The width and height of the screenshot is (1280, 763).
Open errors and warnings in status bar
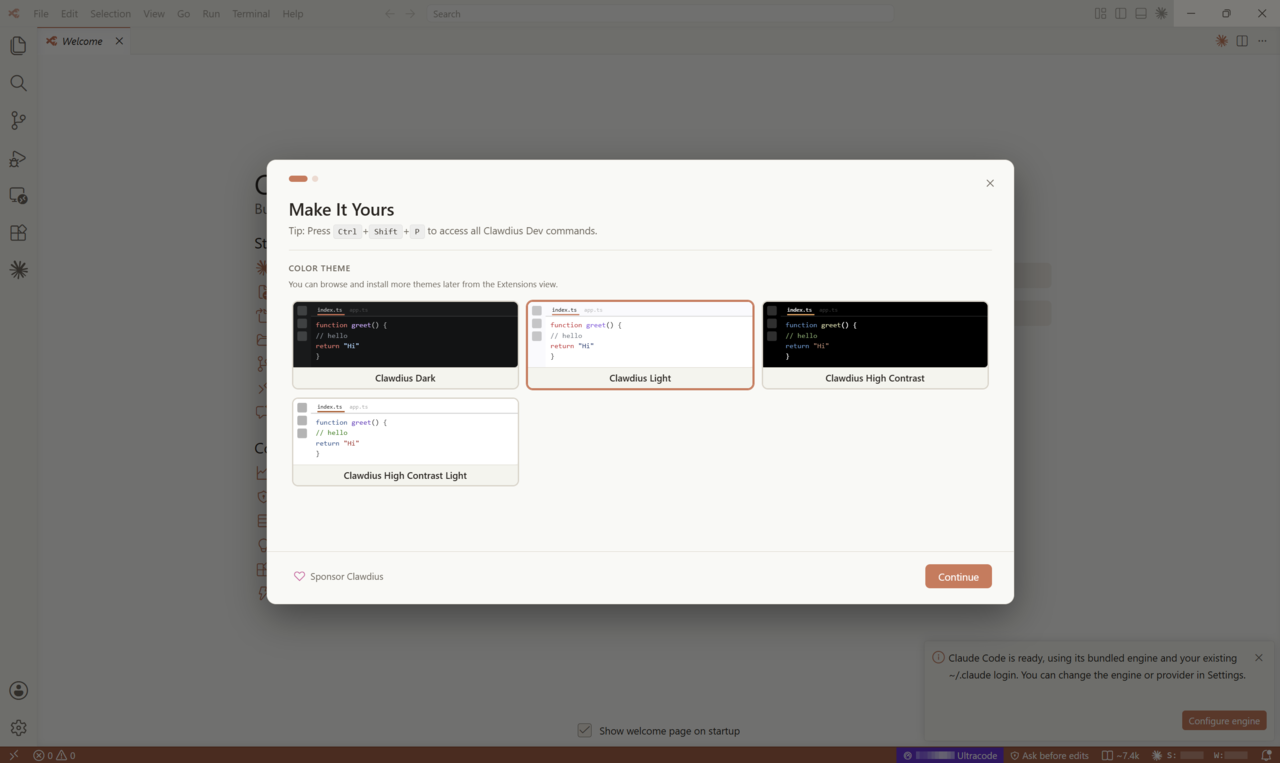point(54,755)
